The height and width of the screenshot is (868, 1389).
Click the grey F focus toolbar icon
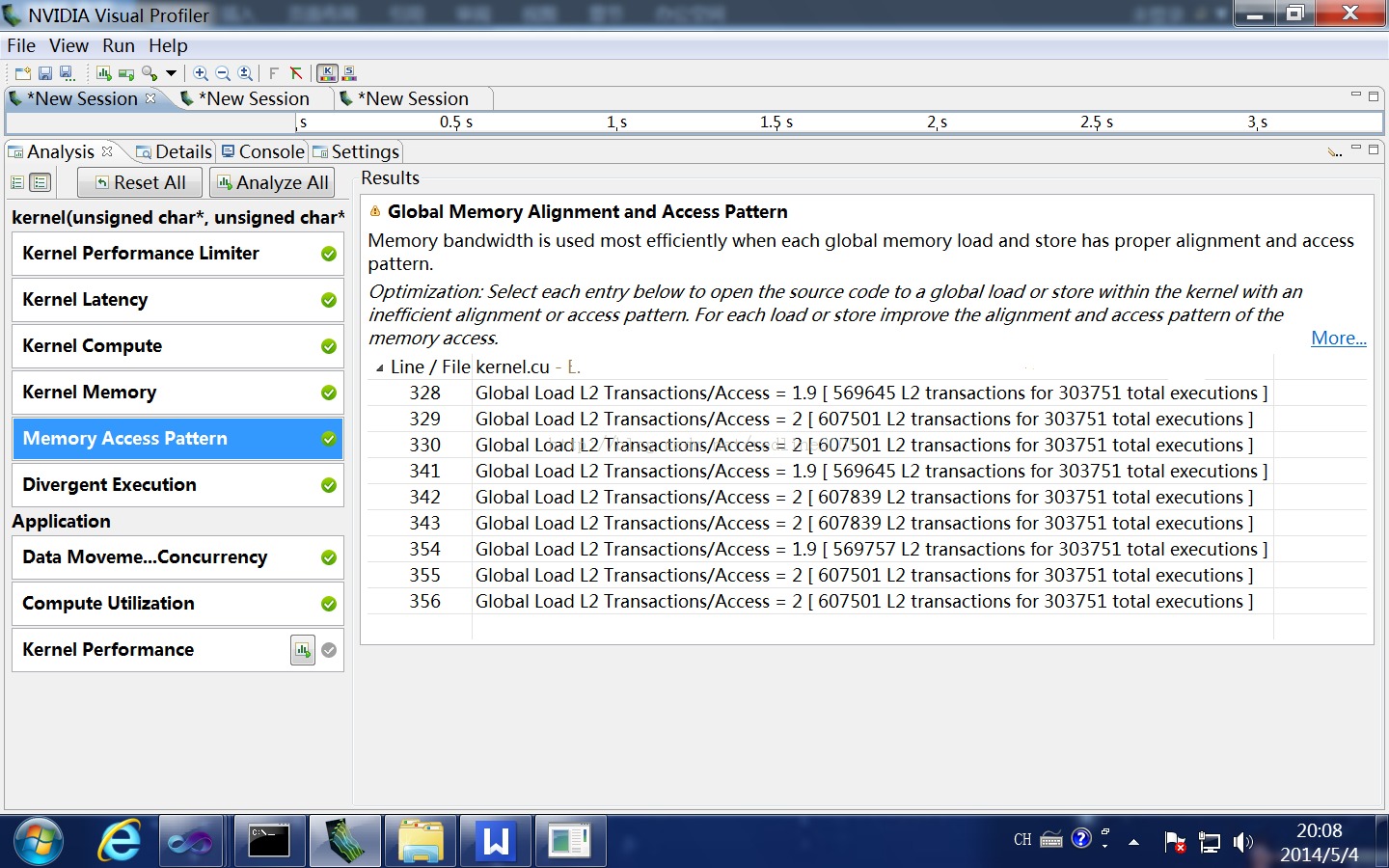coord(274,73)
